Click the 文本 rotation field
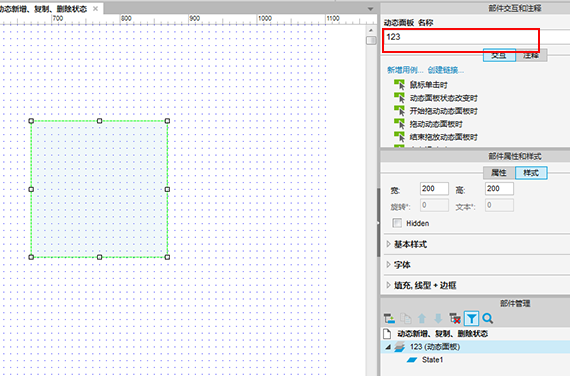Image resolution: width=570 pixels, height=376 pixels. [x=499, y=205]
